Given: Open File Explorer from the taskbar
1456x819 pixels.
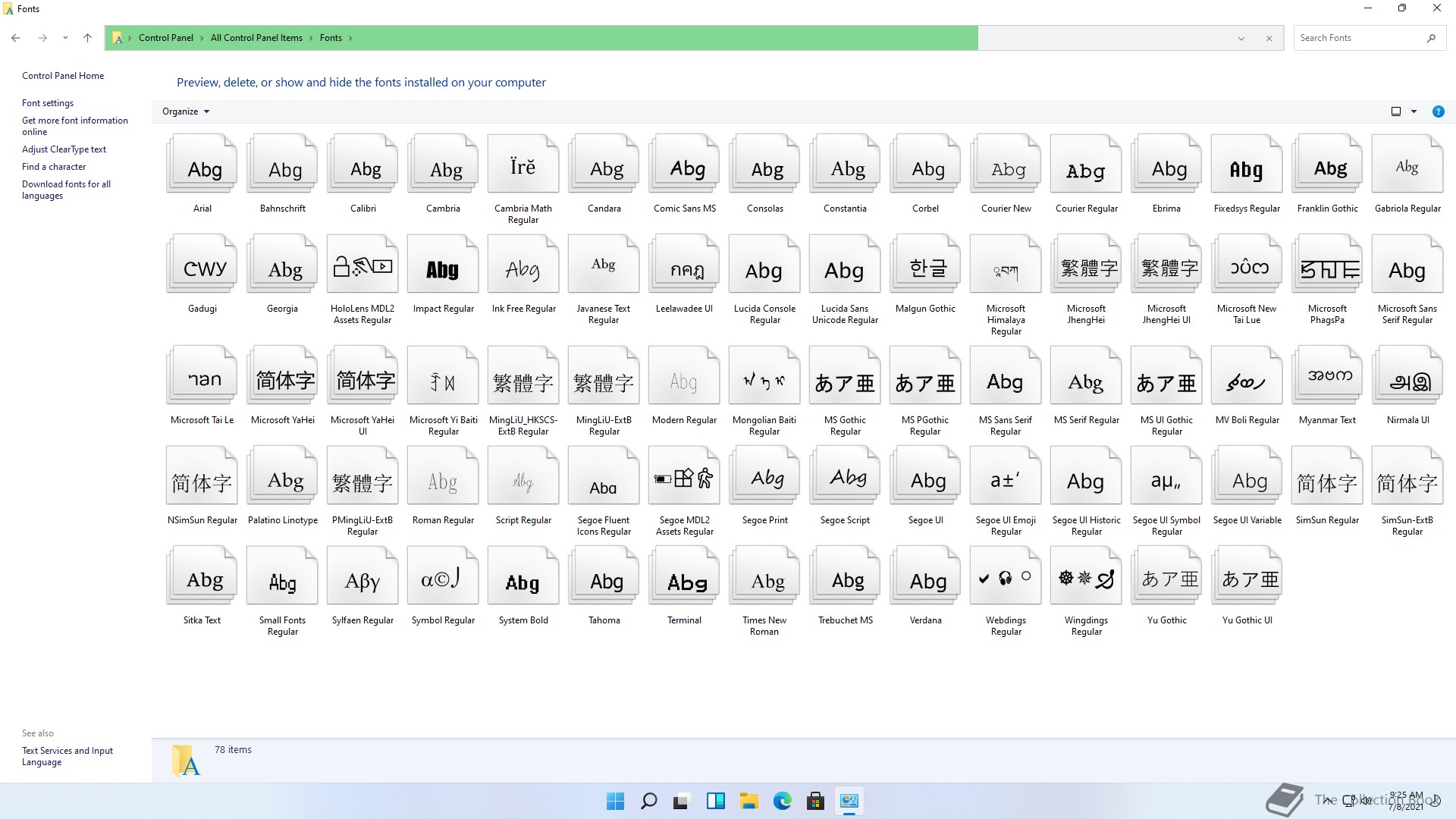Looking at the screenshot, I should [748, 801].
